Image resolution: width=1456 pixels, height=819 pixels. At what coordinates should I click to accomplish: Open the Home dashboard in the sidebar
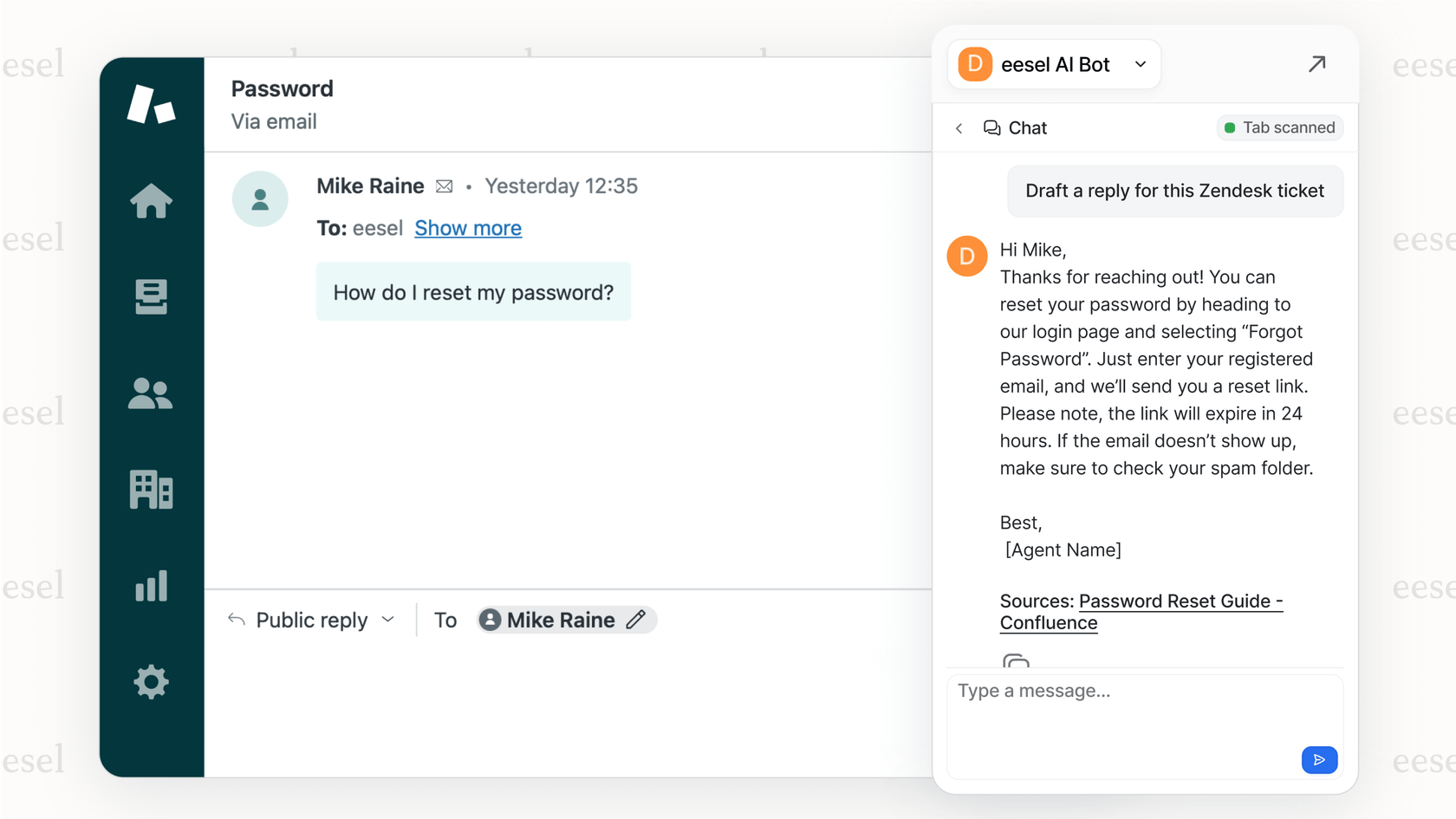[152, 201]
